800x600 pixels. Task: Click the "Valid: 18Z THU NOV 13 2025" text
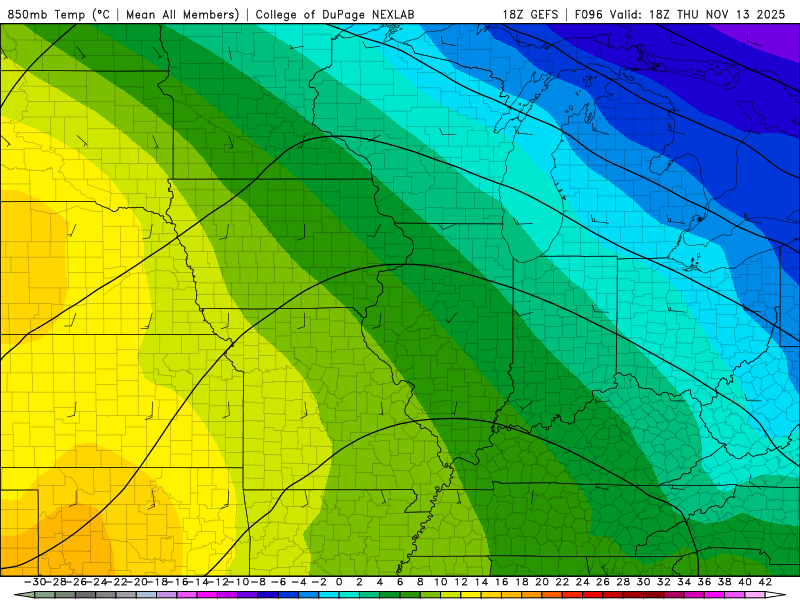coord(698,14)
